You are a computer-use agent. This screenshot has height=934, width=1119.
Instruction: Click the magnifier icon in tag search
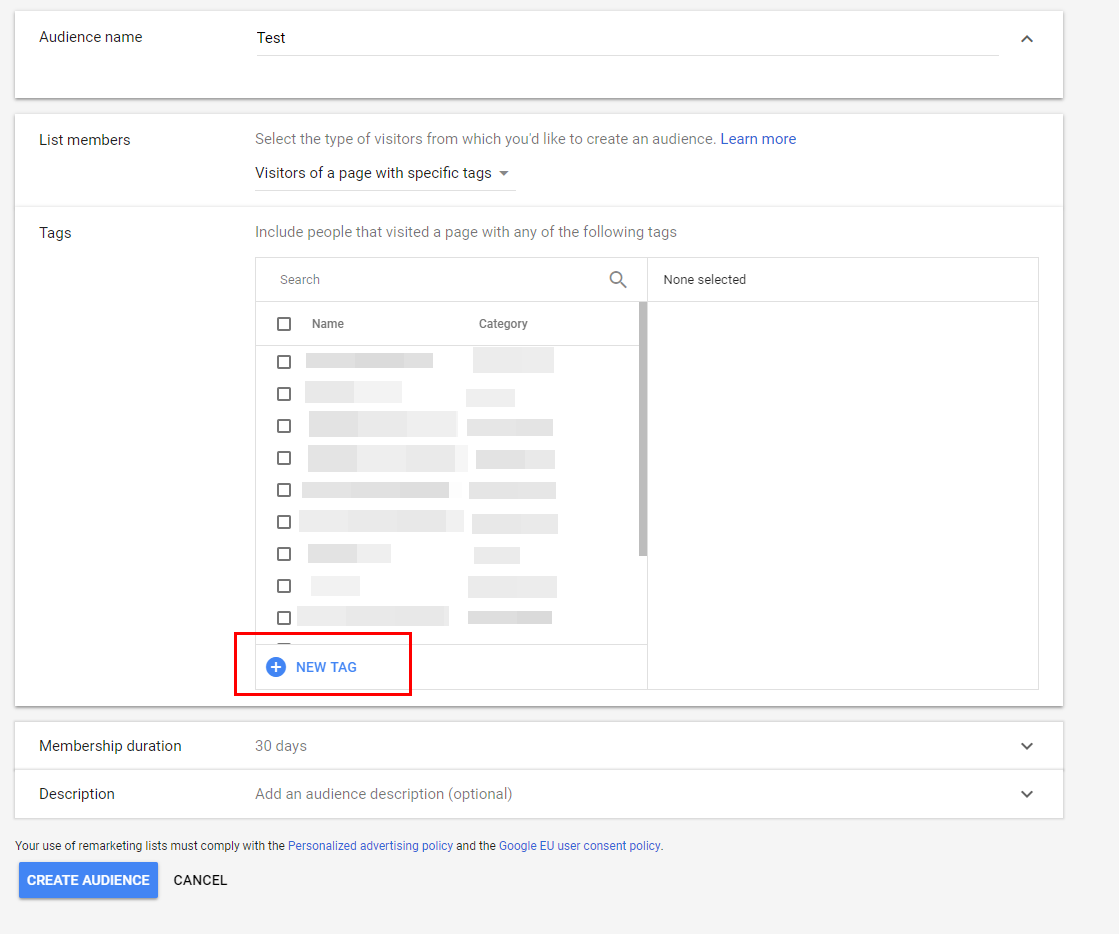pos(618,280)
